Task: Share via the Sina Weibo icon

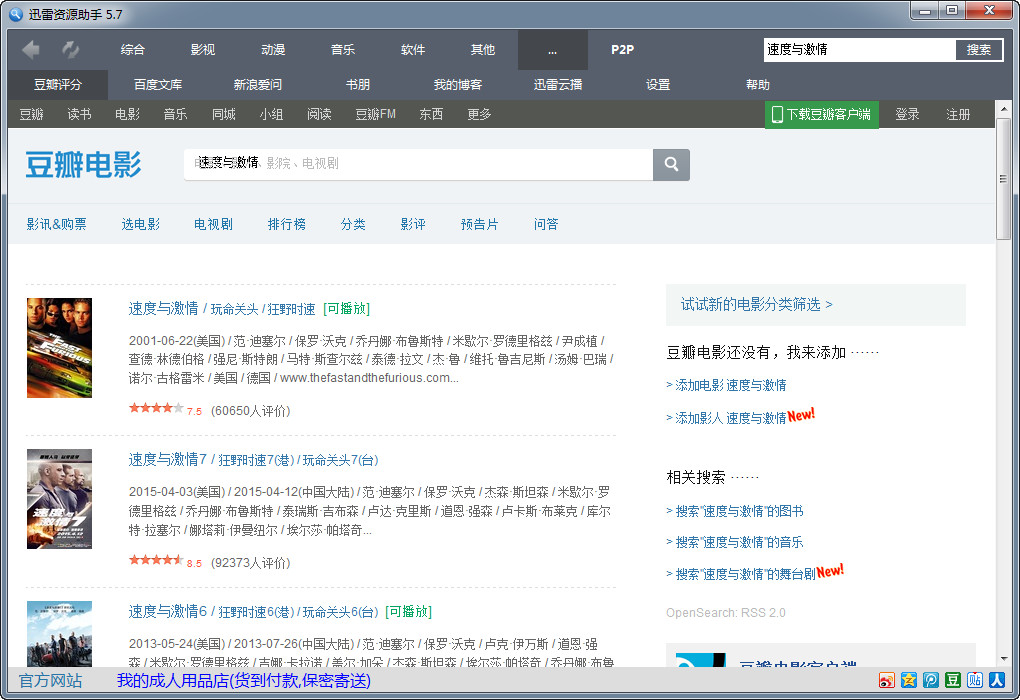Action: 887,680
